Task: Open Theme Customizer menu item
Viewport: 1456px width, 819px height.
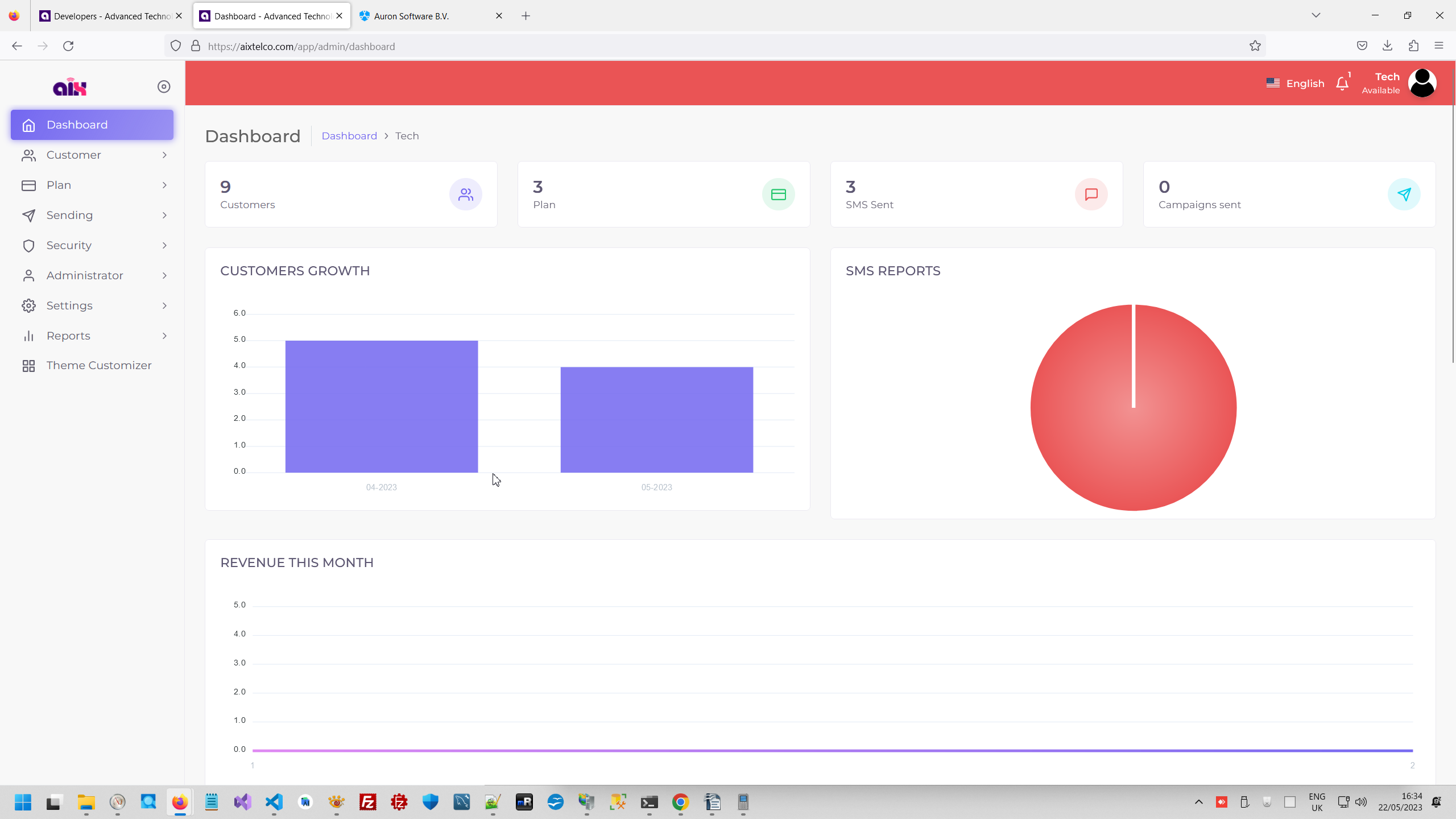Action: pos(98,365)
